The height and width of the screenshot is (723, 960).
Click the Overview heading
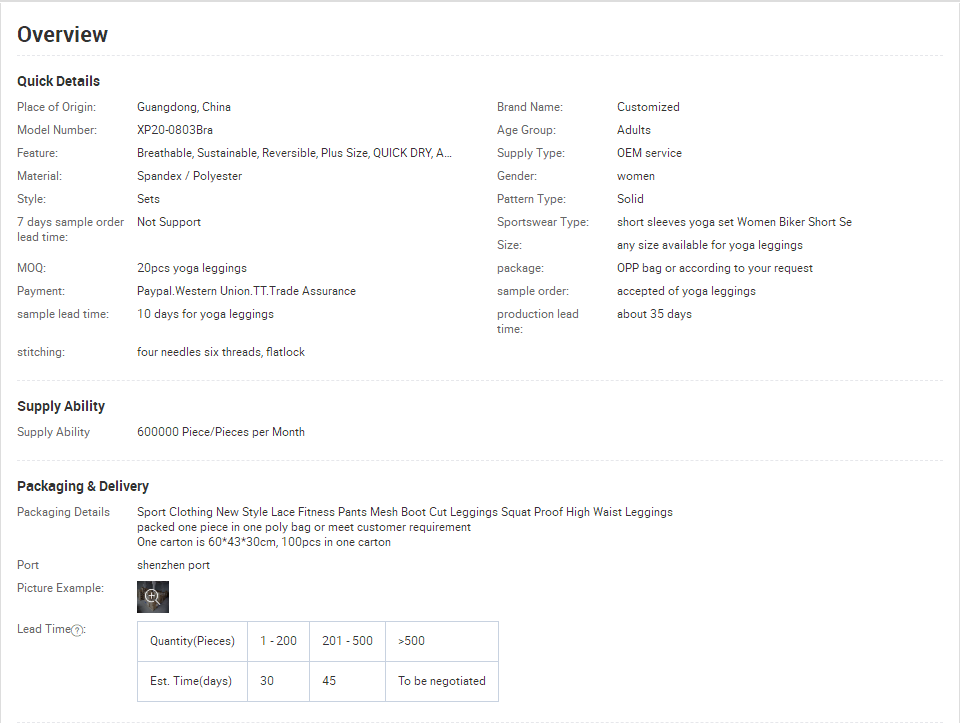62,34
